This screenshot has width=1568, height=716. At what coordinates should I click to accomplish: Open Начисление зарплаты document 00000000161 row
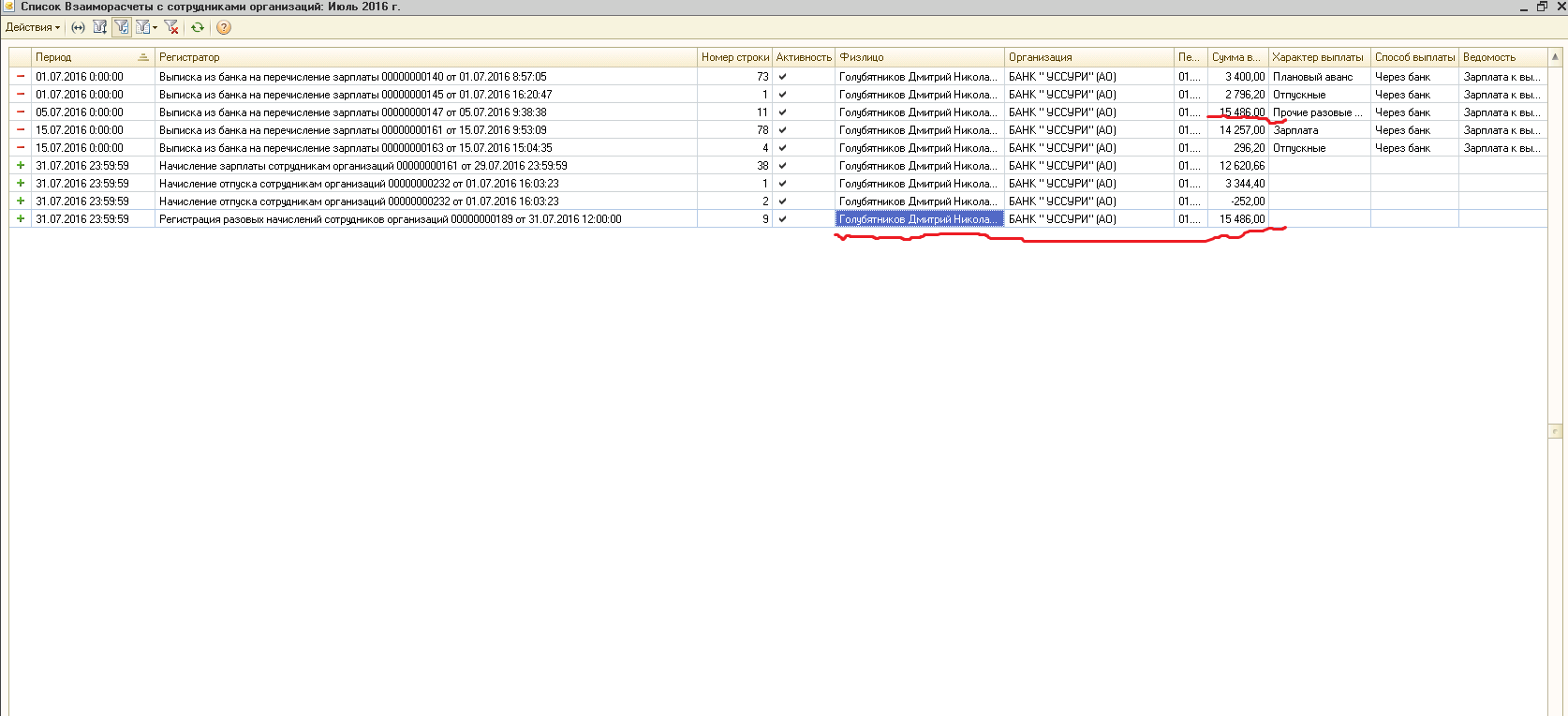pos(362,166)
